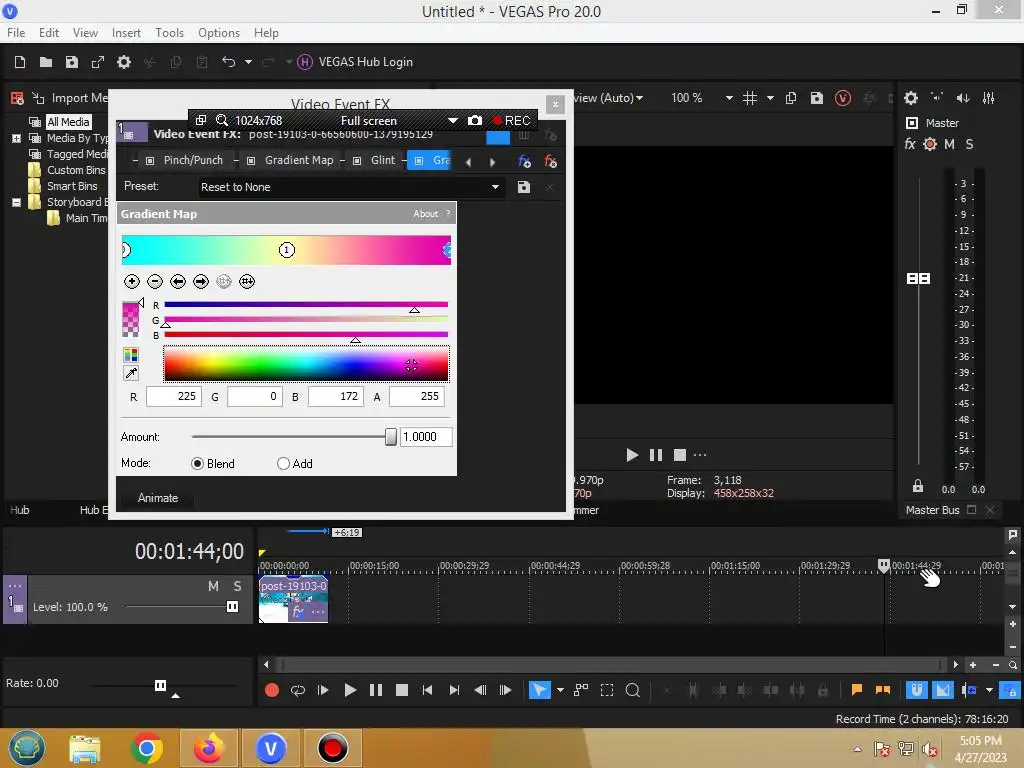1024x768 pixels.
Task: Mute video track 1 with M
Action: (x=213, y=586)
